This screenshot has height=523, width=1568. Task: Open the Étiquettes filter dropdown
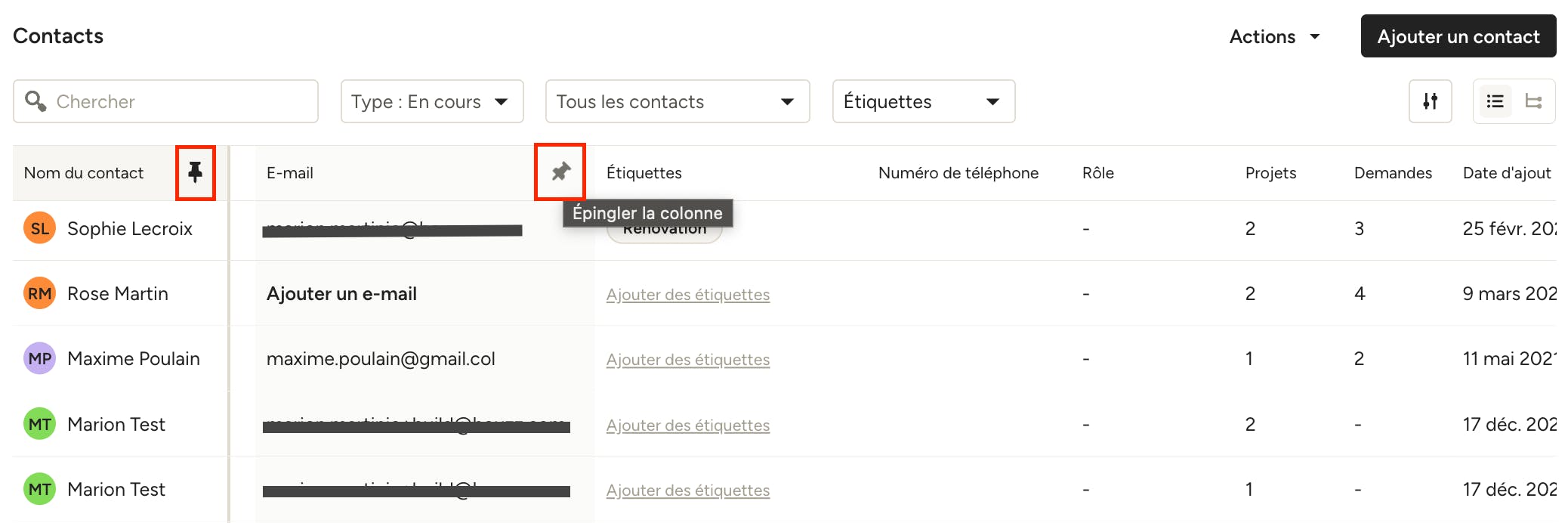(923, 101)
